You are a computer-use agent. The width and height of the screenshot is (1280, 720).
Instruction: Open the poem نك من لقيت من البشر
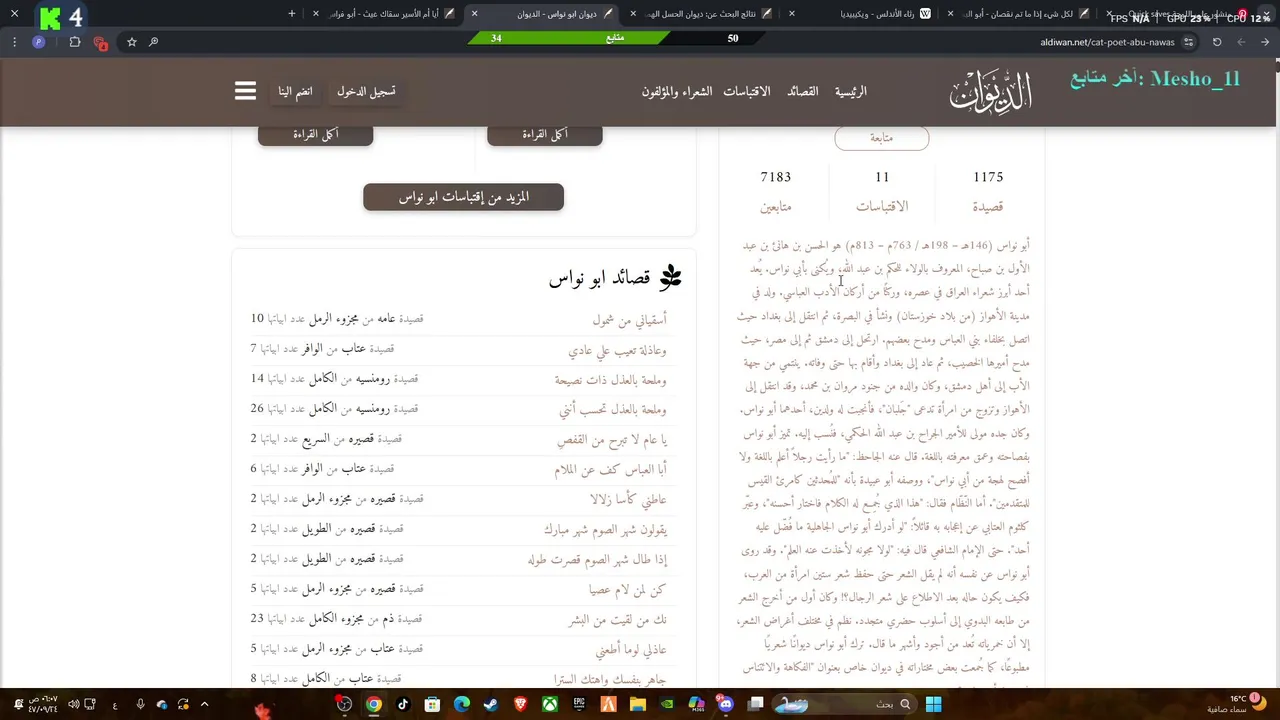[617, 620]
